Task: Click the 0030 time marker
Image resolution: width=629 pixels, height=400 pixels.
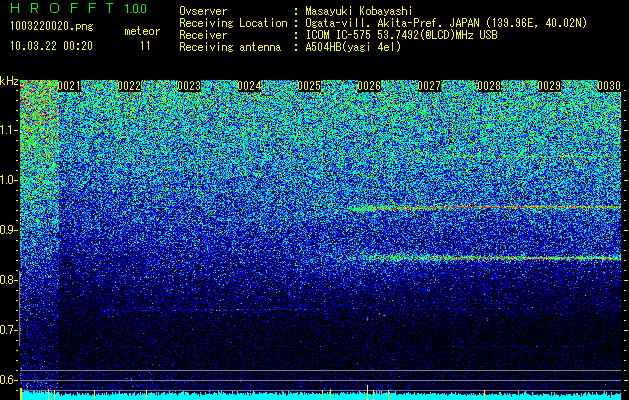Action: click(609, 86)
